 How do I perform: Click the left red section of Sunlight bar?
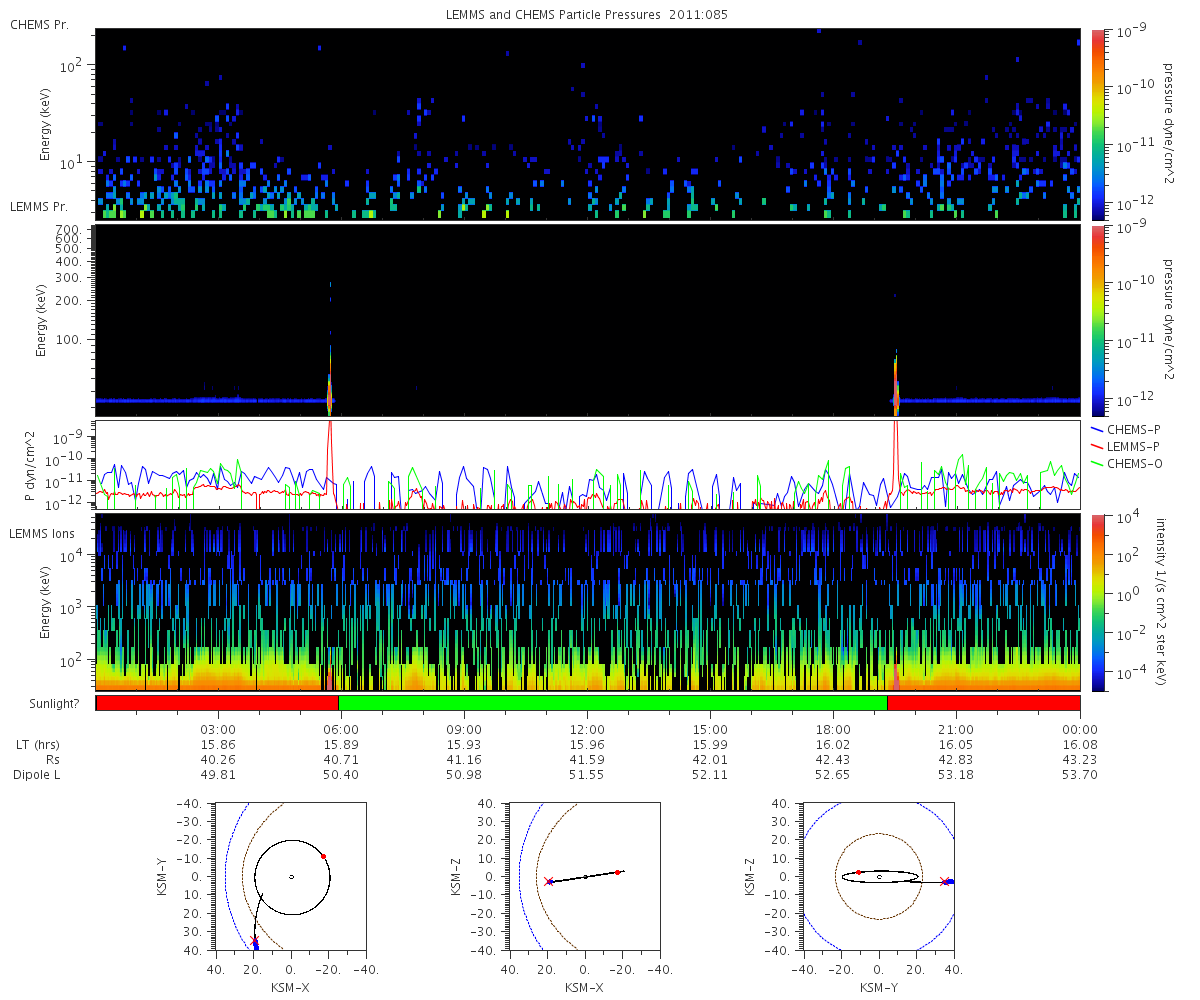pos(218,703)
